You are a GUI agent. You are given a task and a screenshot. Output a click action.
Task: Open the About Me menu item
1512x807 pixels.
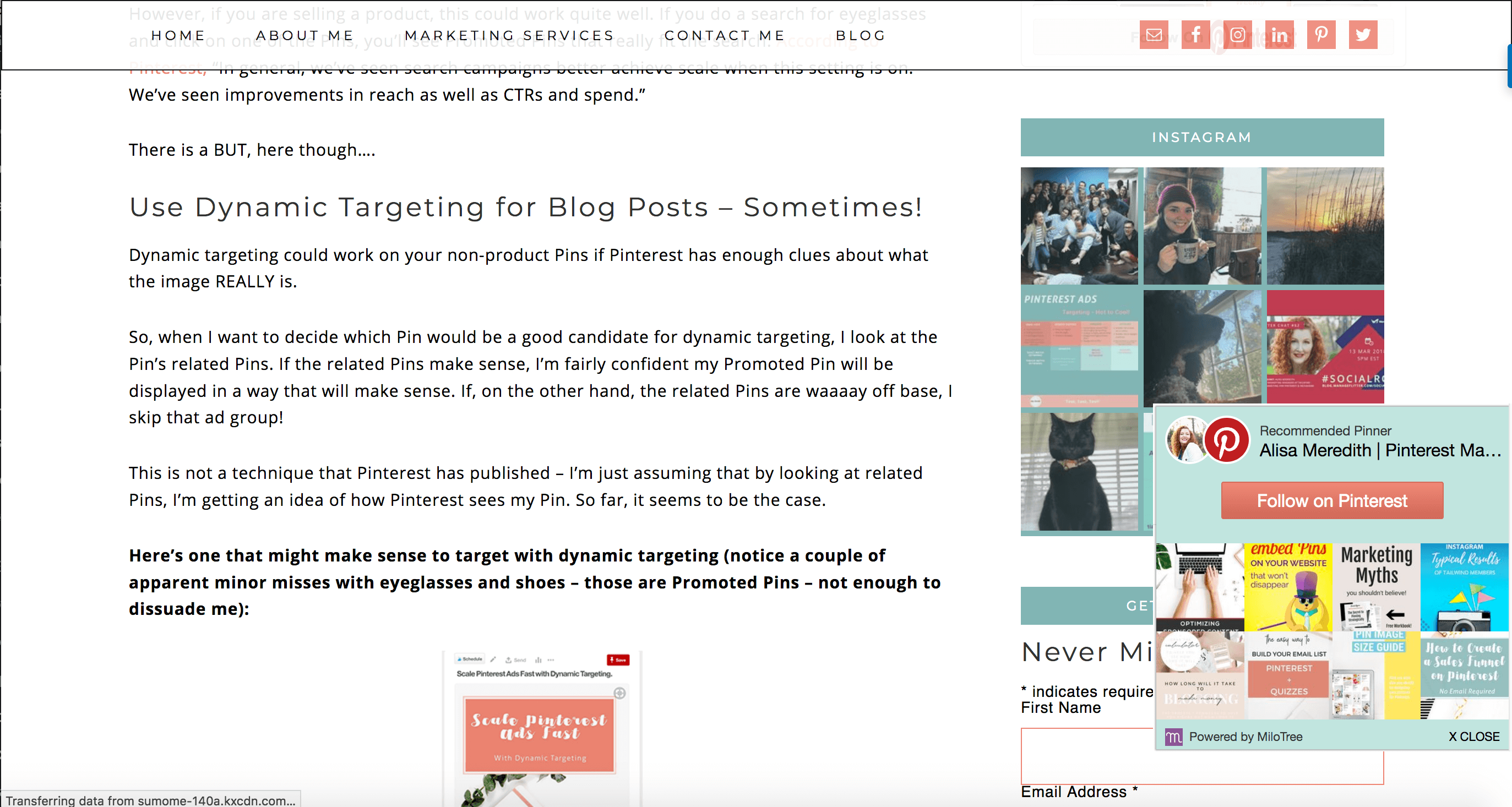pyautogui.click(x=305, y=36)
